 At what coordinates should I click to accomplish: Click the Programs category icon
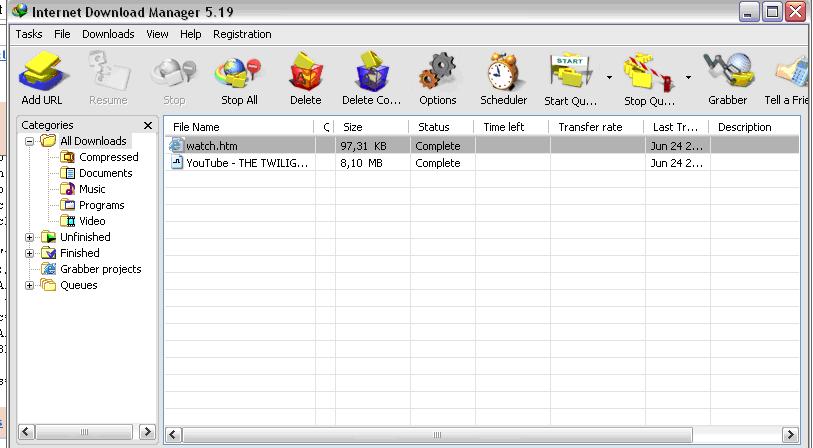pyautogui.click(x=67, y=205)
